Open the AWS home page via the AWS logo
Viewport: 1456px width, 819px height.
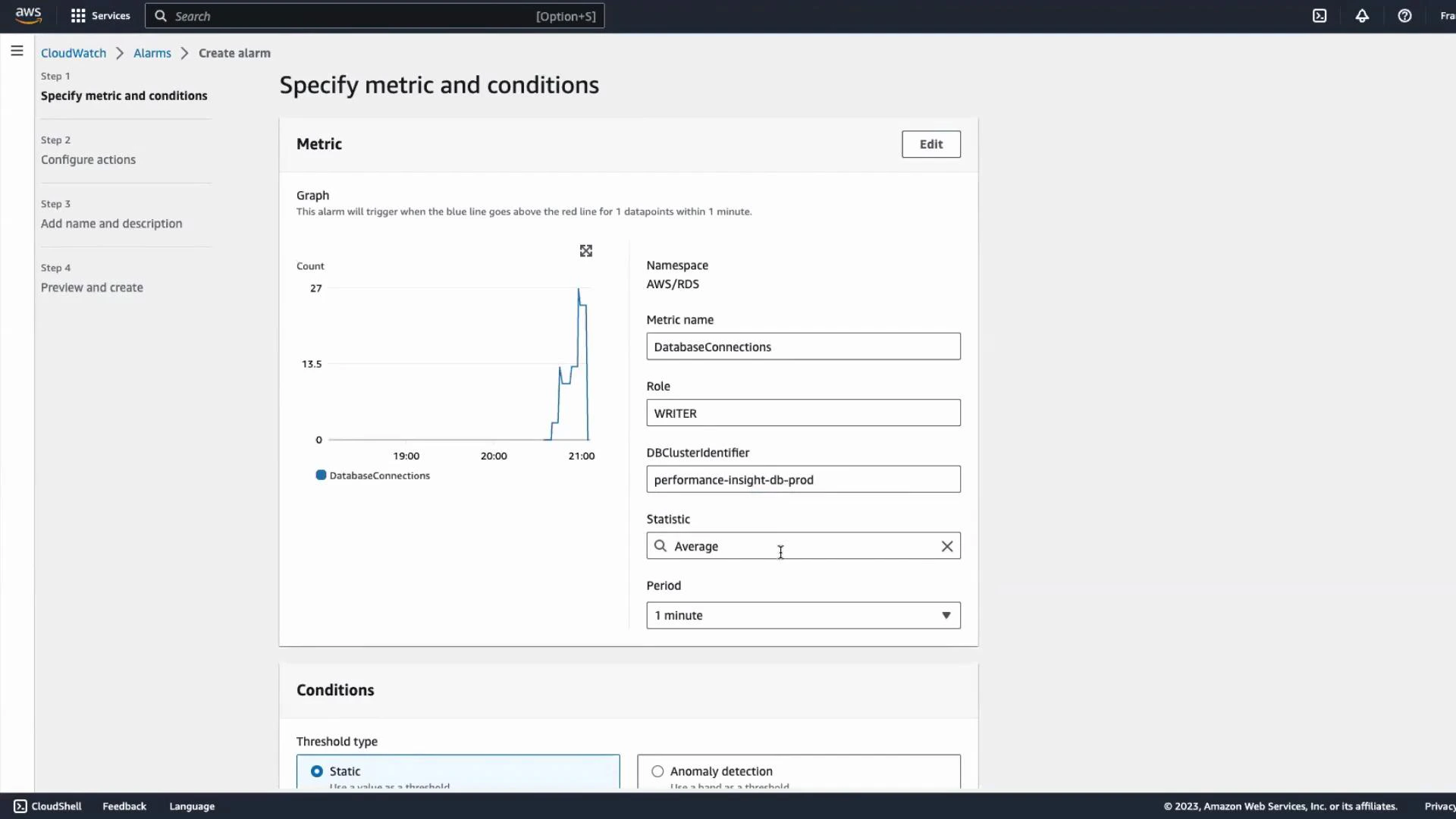click(28, 15)
